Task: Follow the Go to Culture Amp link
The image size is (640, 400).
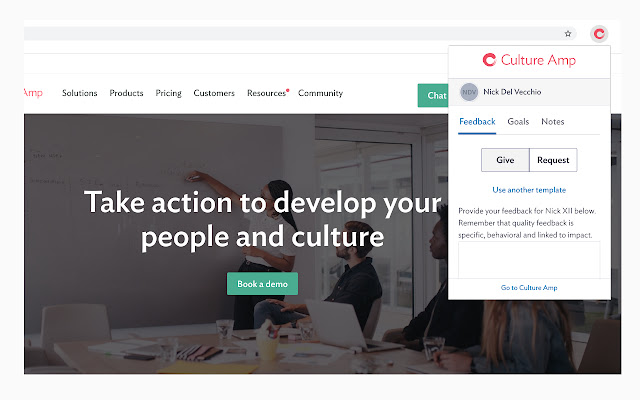Action: [x=529, y=288]
